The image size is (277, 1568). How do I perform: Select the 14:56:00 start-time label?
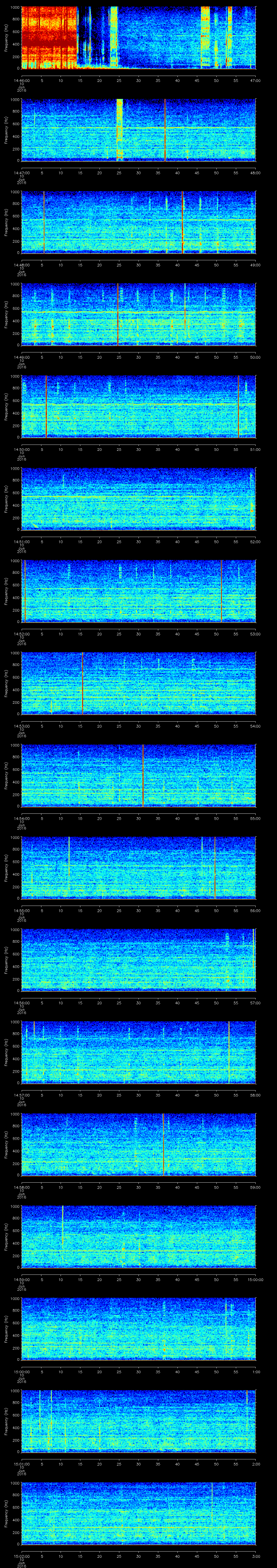[x=21, y=1003]
